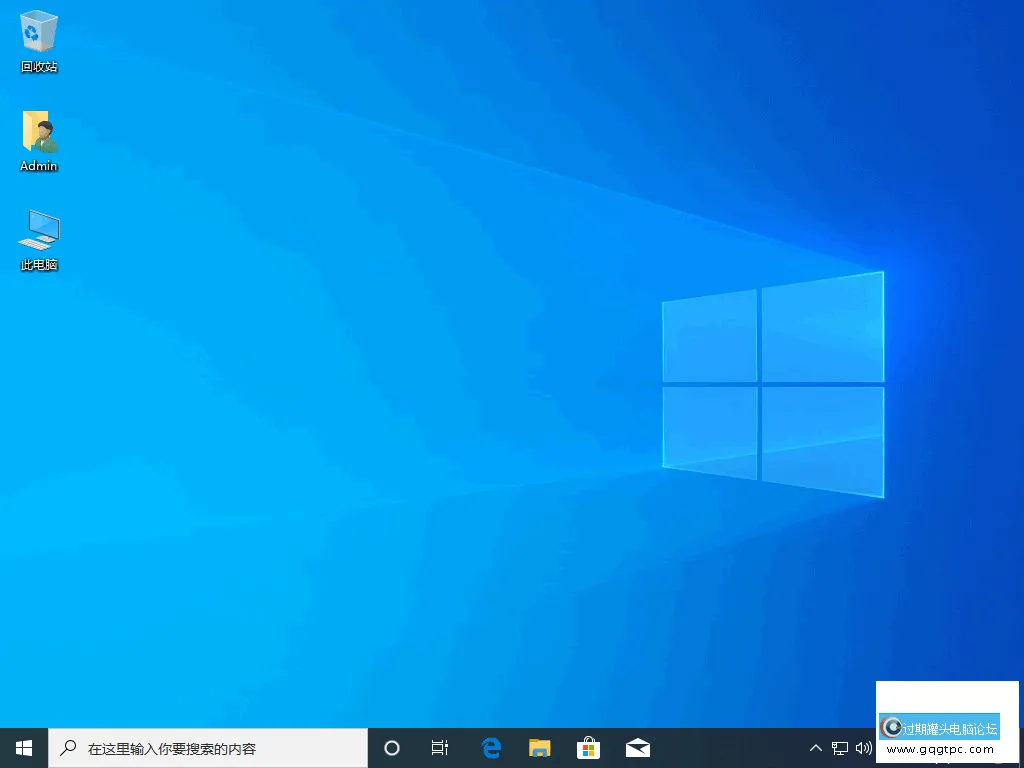Mute audio via the speaker tray icon
The height and width of the screenshot is (768, 1024).
coord(864,747)
